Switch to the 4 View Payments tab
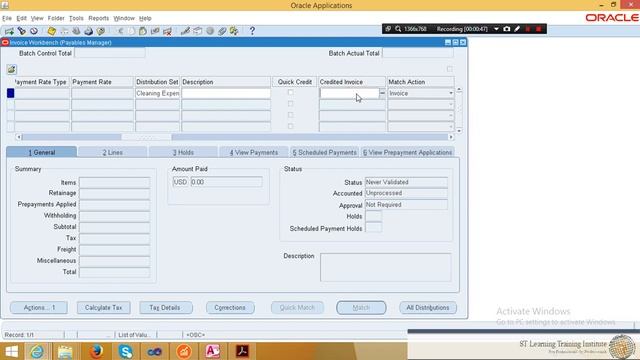640x360 pixels. pyautogui.click(x=253, y=152)
